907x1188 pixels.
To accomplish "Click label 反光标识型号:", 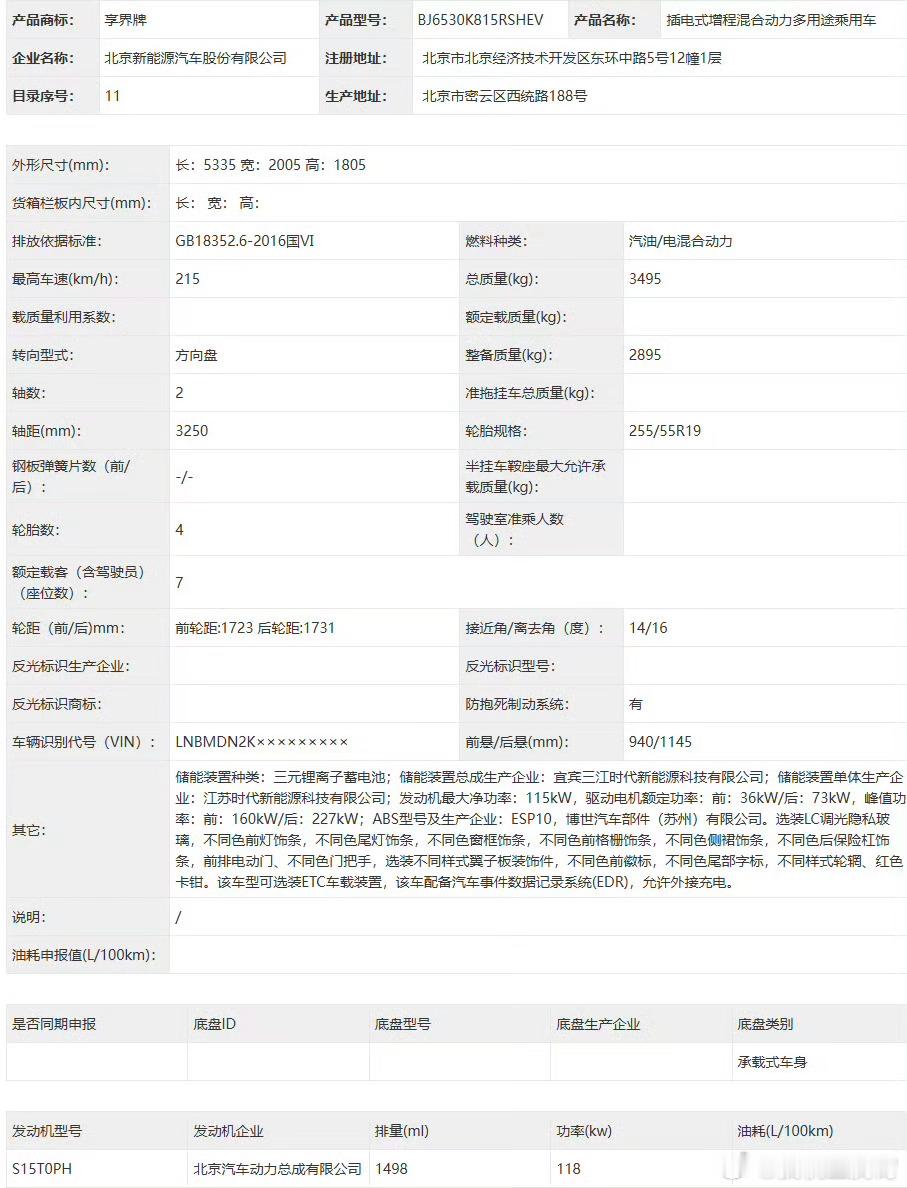I will (510, 666).
